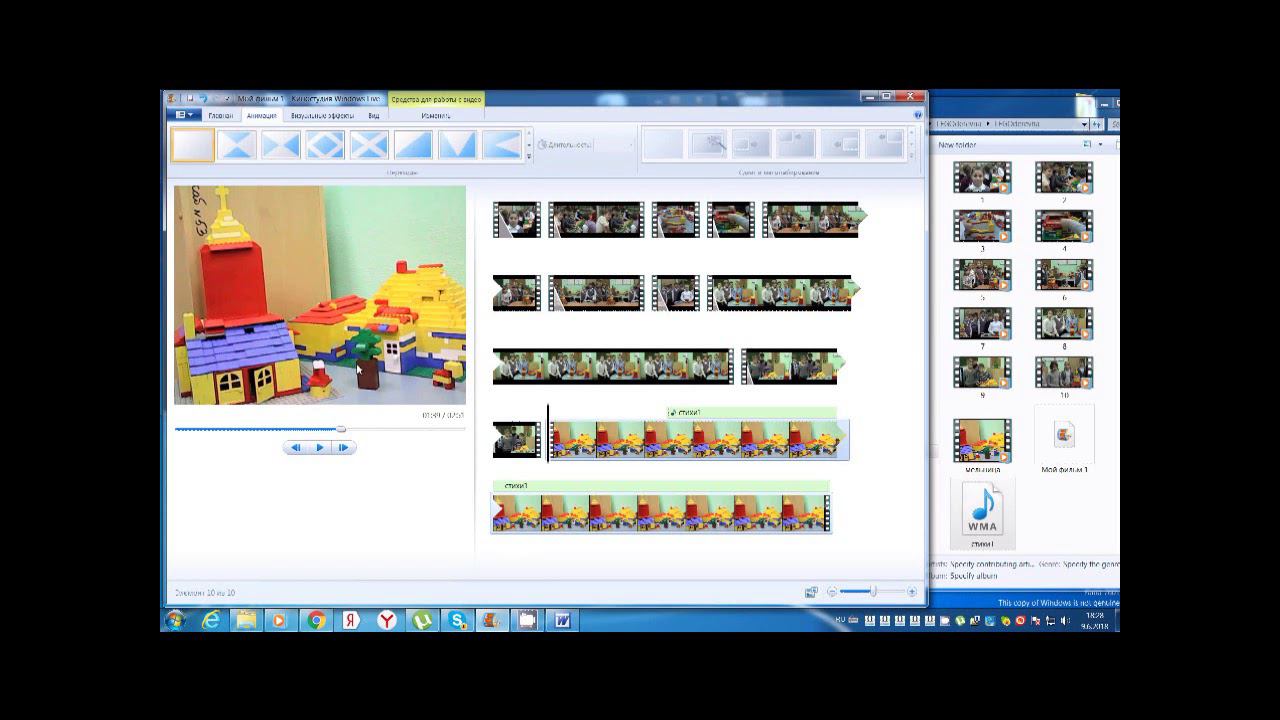Select first clip in storyboard top row
Viewport: 1280px width, 720px height.
[x=517, y=220]
